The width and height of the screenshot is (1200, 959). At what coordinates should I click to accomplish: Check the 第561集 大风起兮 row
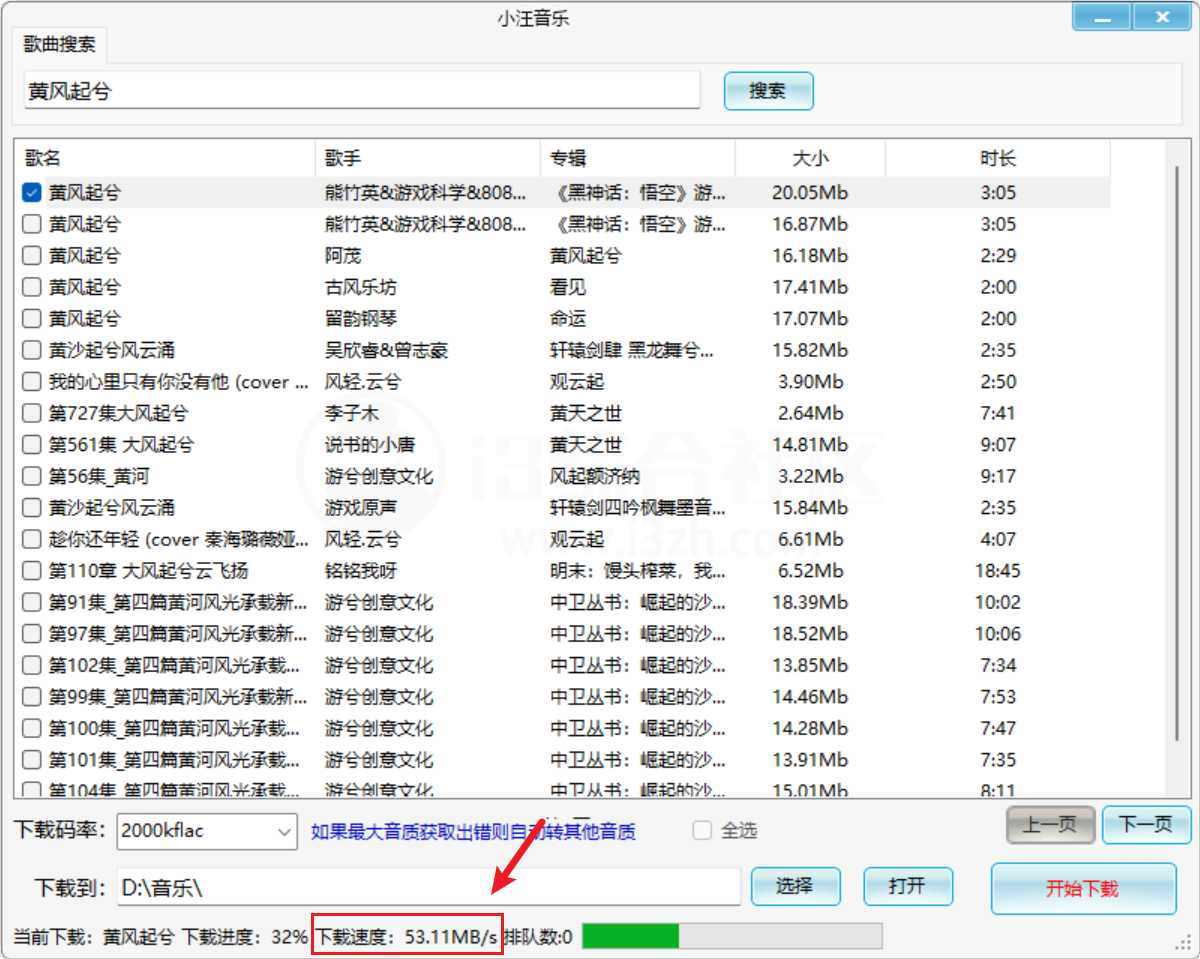pos(32,445)
